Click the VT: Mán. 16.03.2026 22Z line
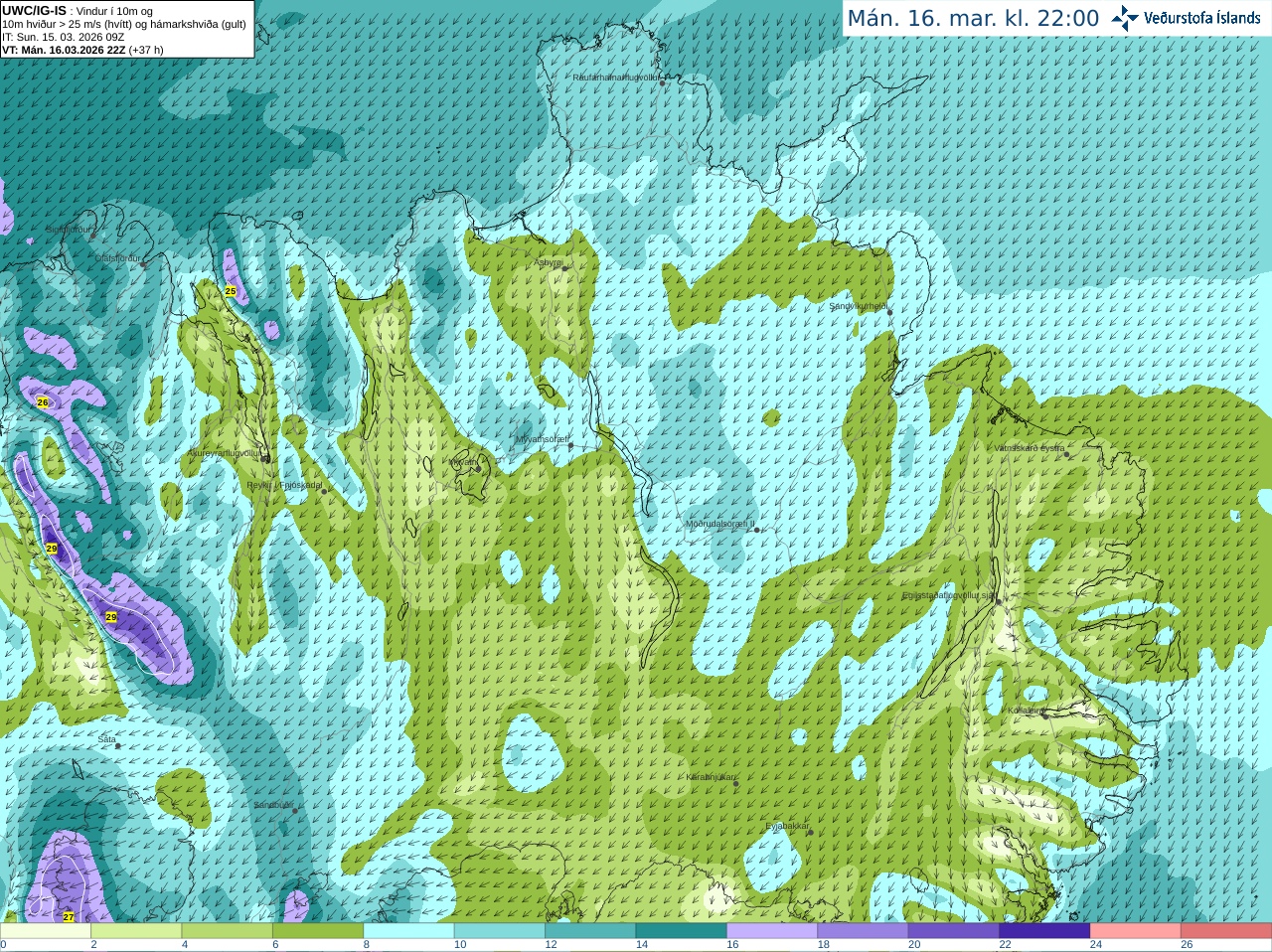Screen dimensions: 1272x952 coord(82,50)
